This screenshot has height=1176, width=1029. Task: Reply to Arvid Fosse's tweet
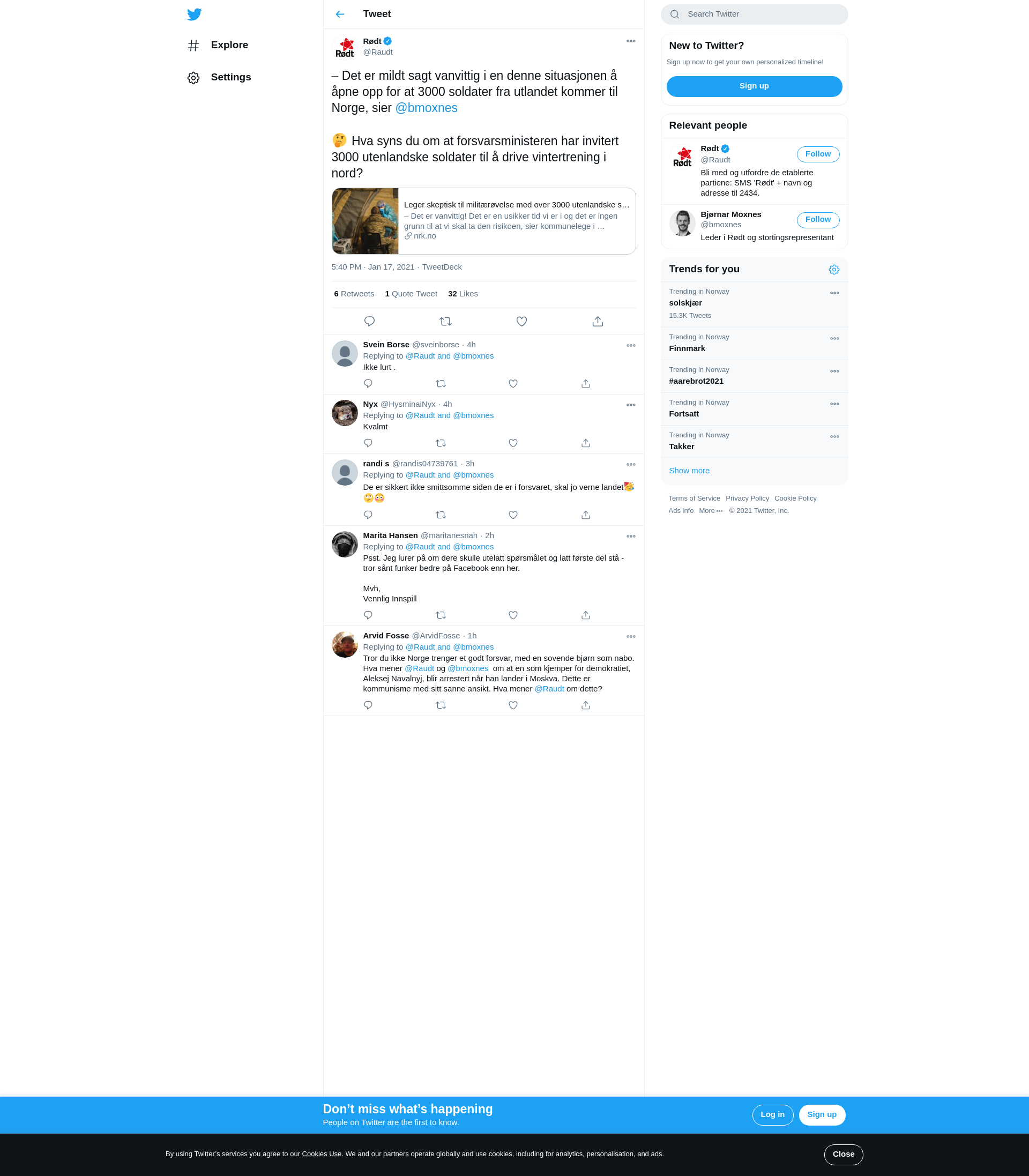(368, 705)
